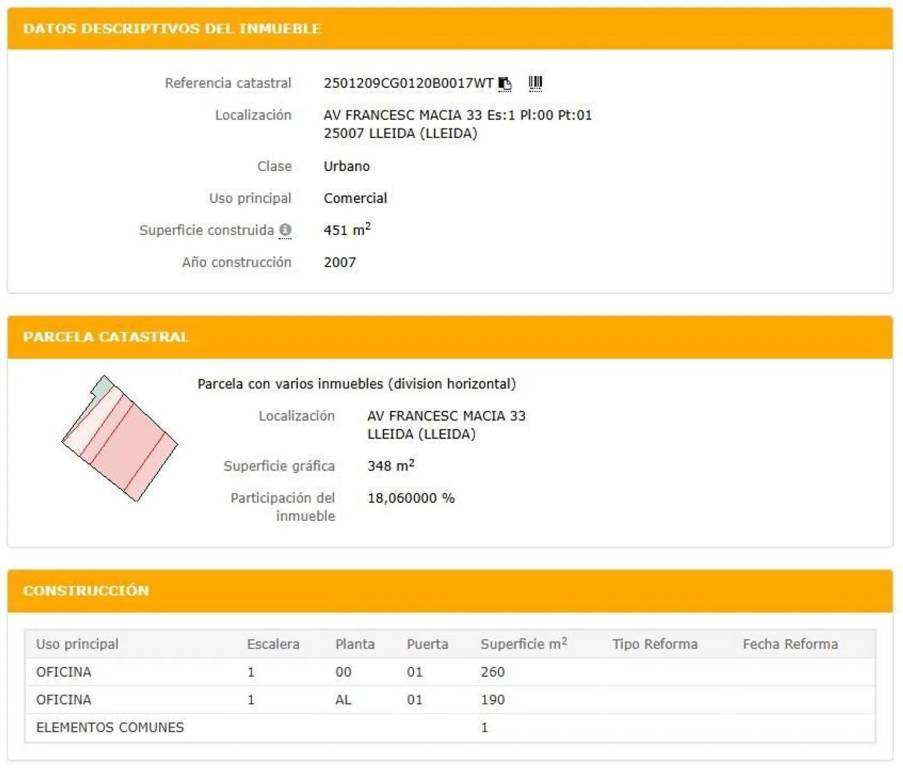Image resolution: width=903 pixels, height=768 pixels.
Task: Click the Uso principal column header
Action: 77,644
